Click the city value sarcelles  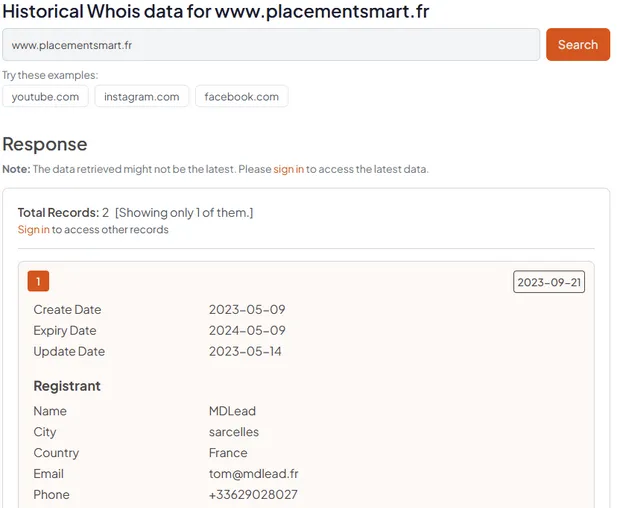[234, 432]
